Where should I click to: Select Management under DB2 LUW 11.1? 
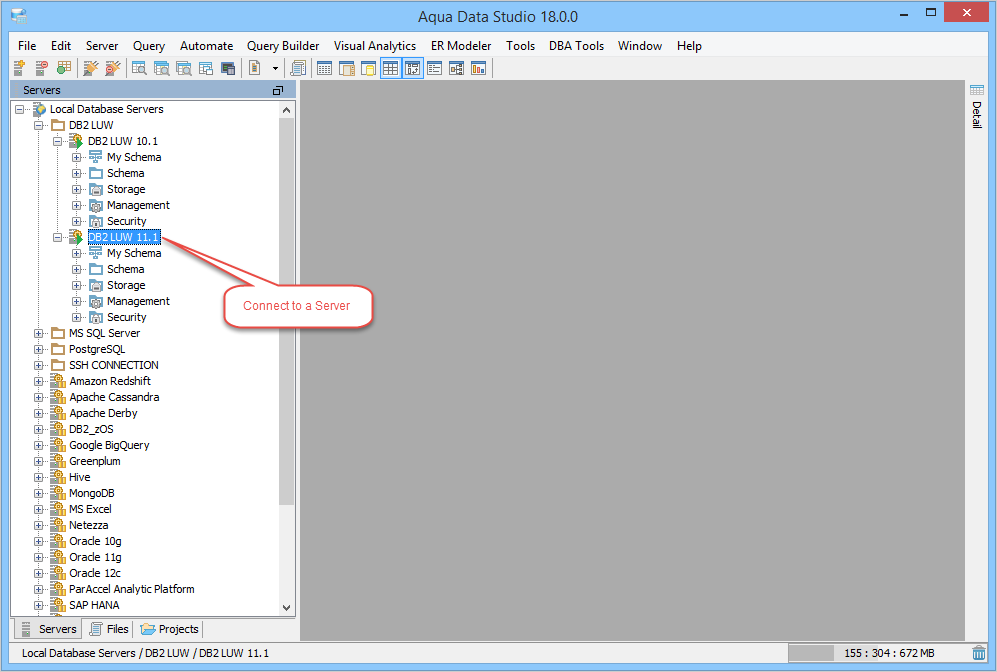(138, 301)
